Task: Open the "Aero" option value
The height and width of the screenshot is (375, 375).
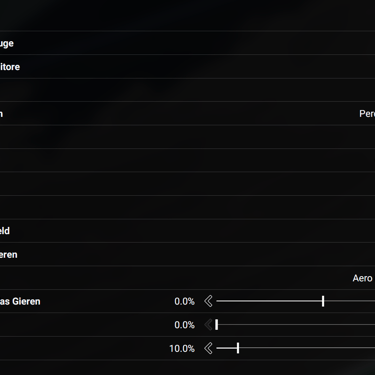Action: click(x=362, y=278)
